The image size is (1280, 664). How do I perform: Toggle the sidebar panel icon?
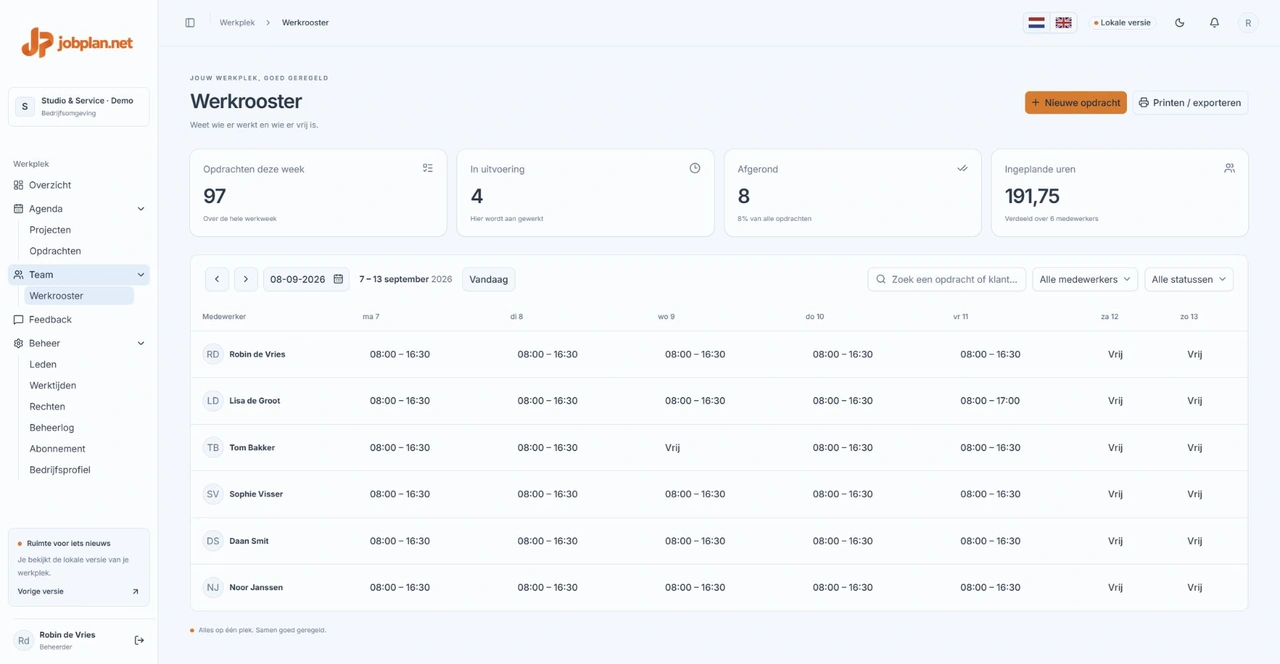coord(190,23)
